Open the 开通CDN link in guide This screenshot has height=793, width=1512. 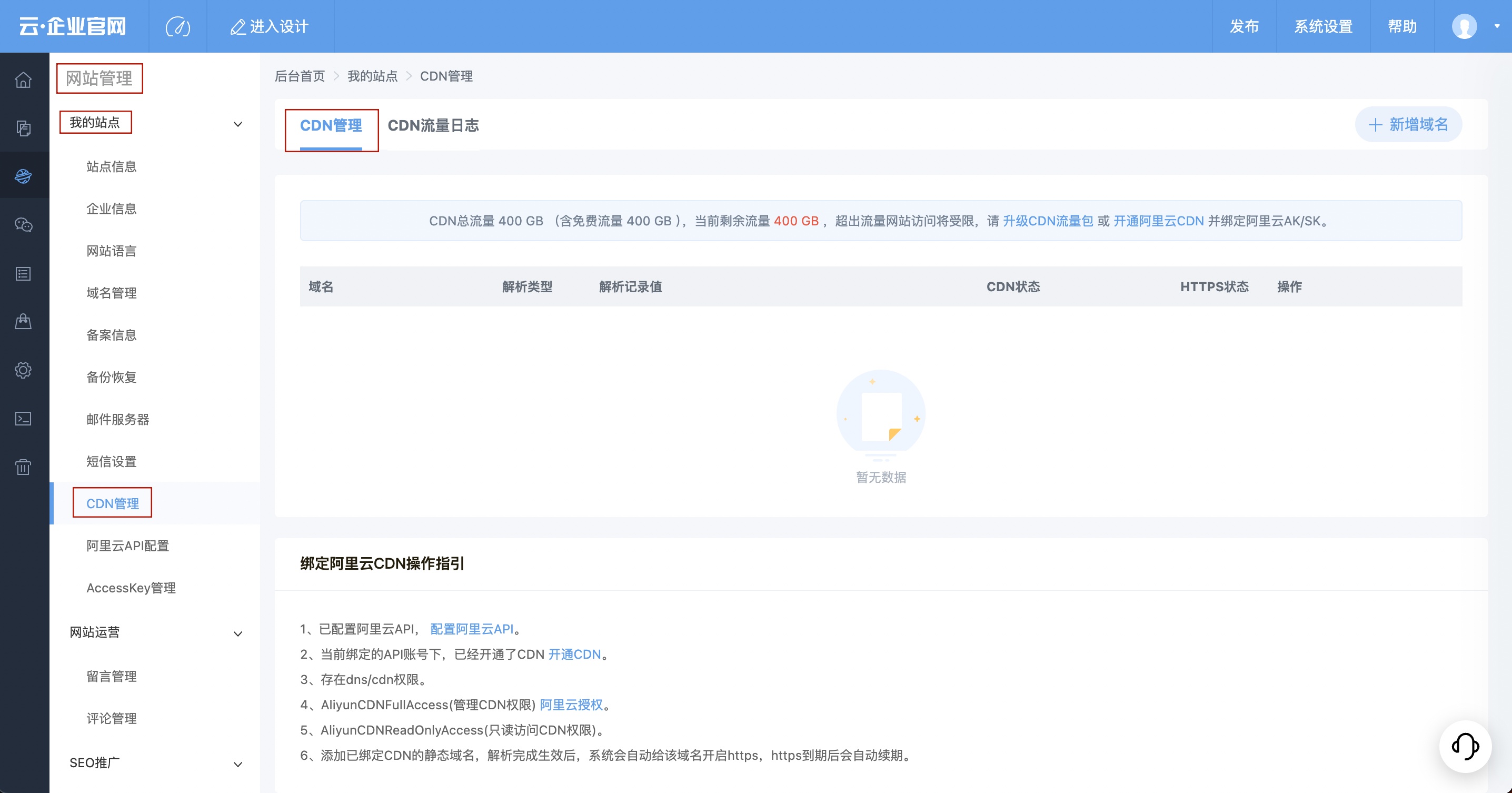pos(574,654)
